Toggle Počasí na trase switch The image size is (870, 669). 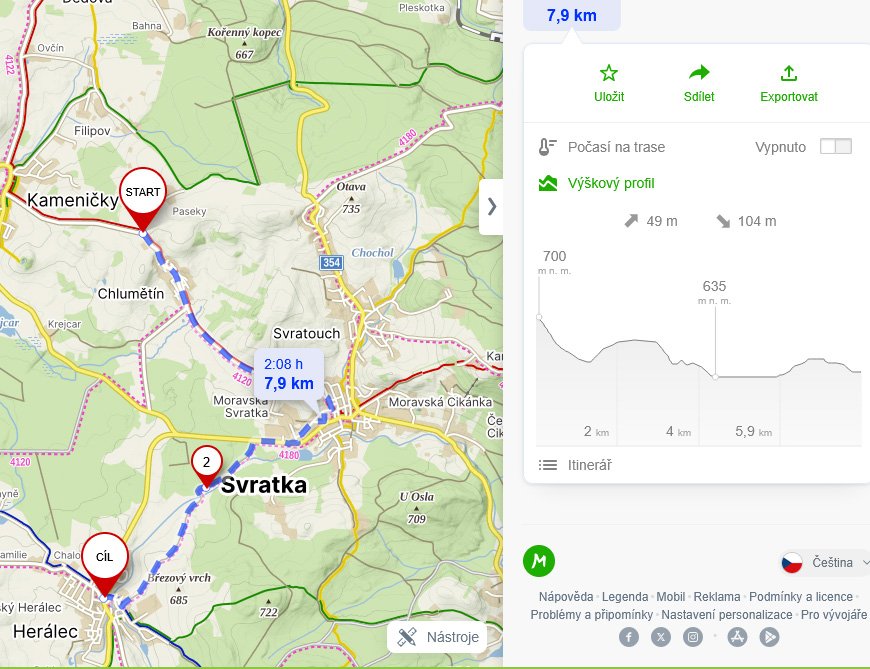pos(835,147)
